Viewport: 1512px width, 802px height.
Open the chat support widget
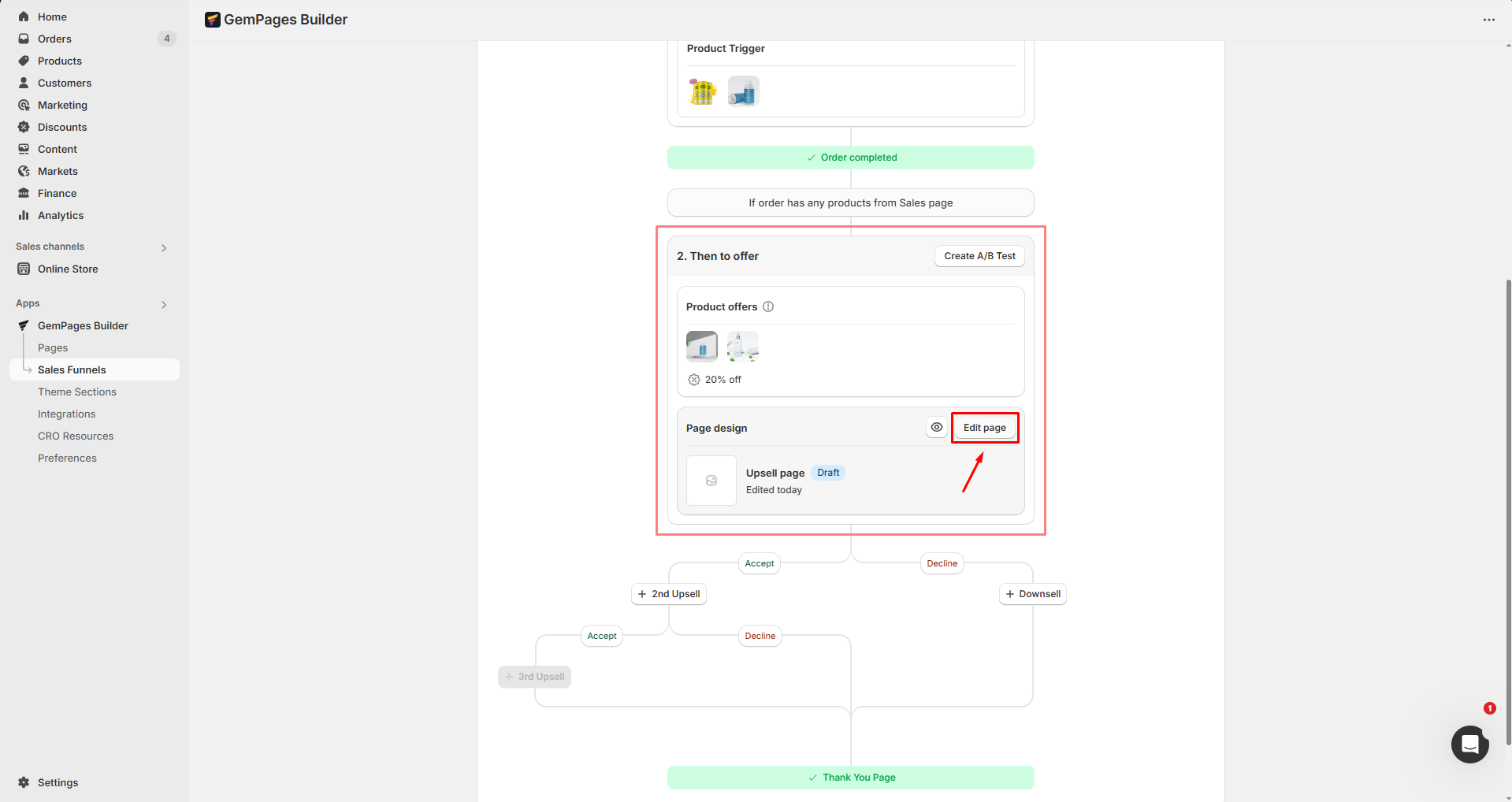pos(1470,744)
